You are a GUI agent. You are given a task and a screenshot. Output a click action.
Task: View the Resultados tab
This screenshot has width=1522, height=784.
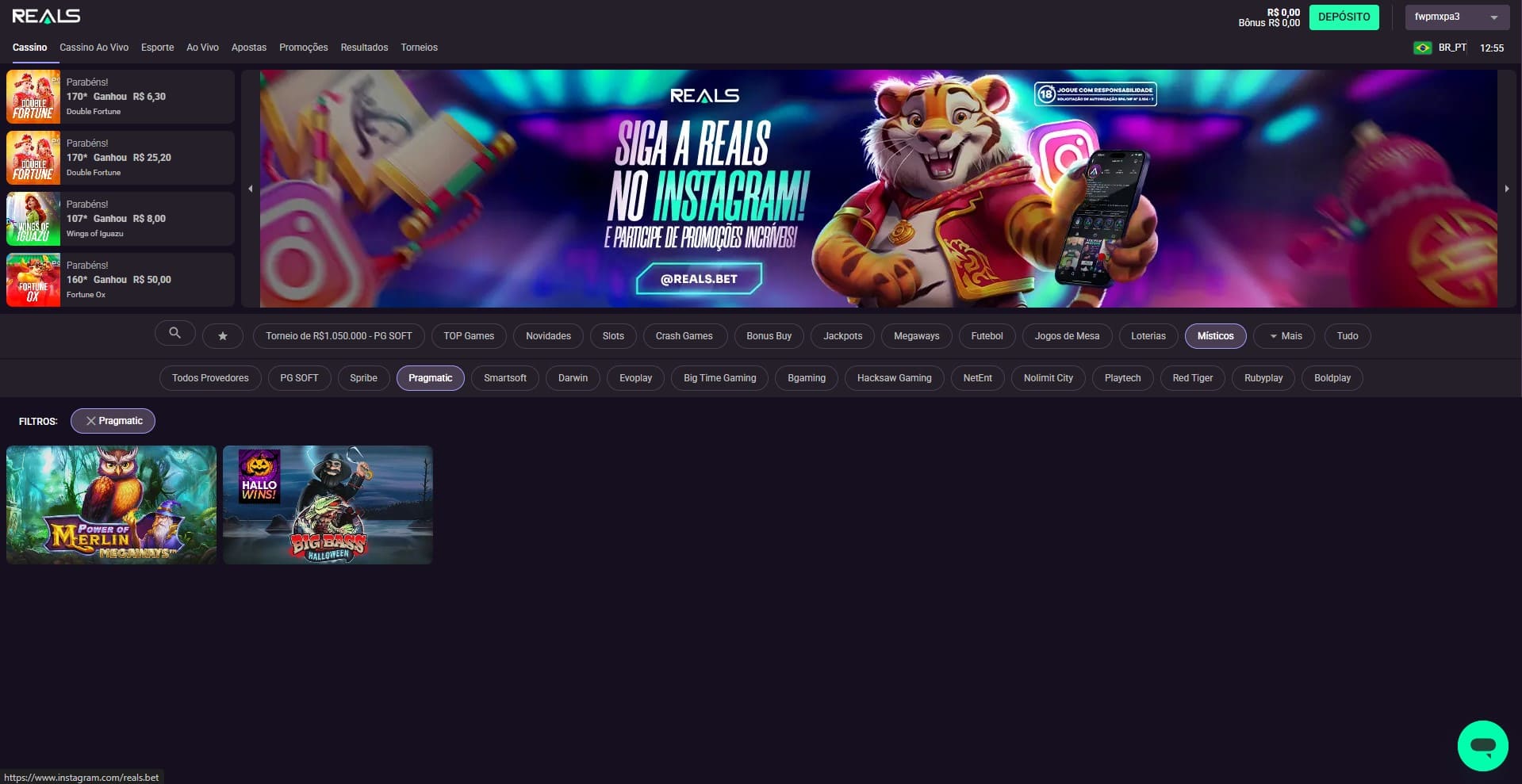click(x=364, y=48)
